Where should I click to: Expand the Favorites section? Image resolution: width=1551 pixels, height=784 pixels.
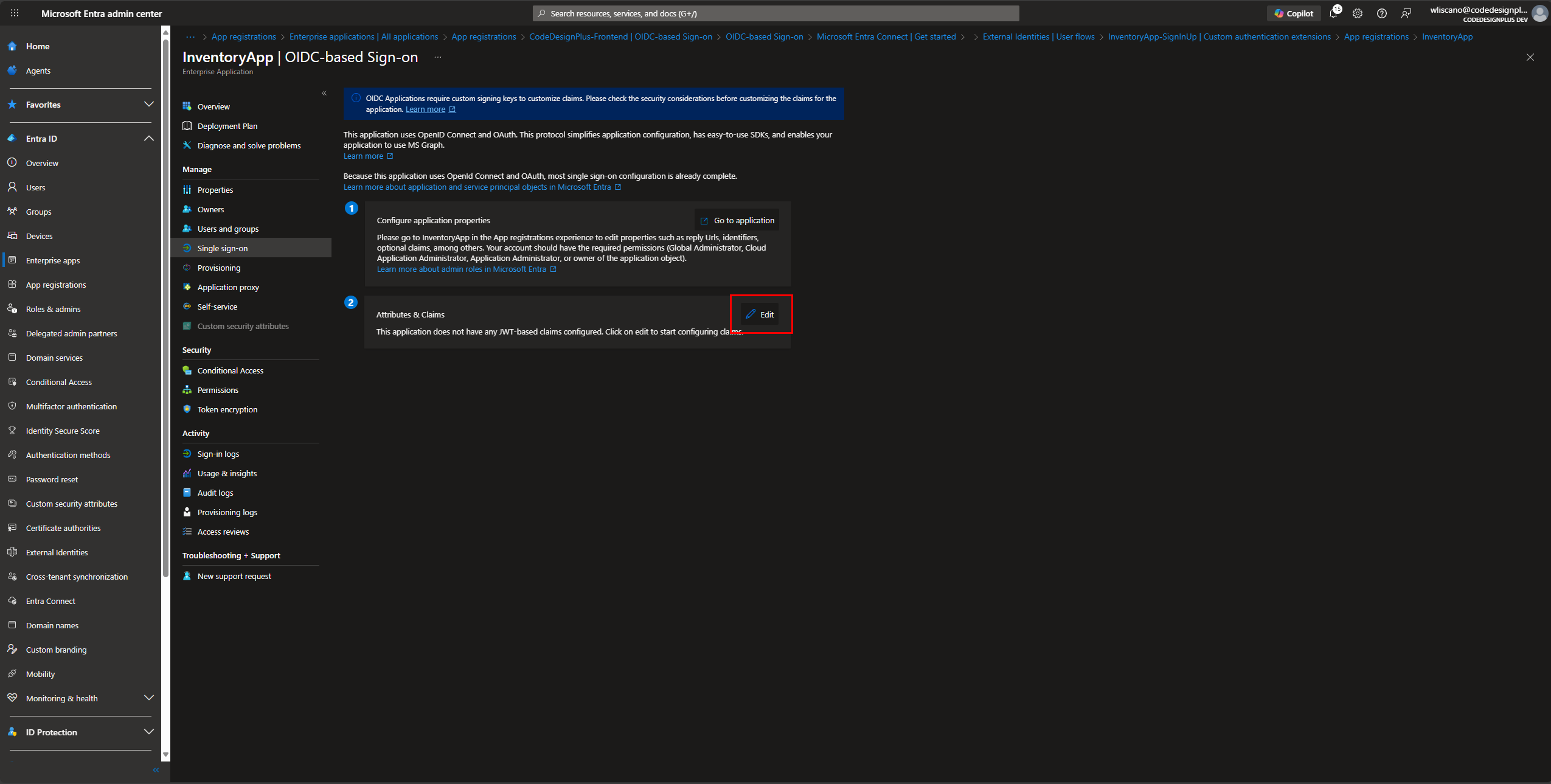click(148, 105)
